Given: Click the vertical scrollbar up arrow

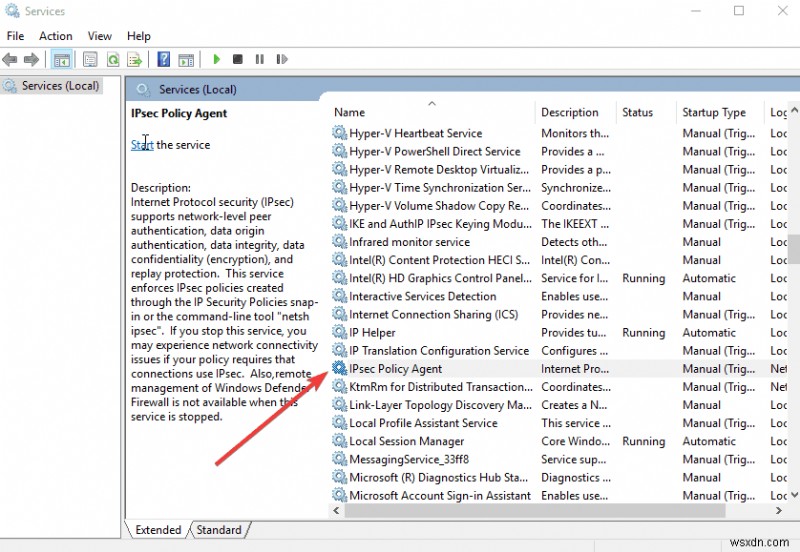Looking at the screenshot, I should pyautogui.click(x=794, y=110).
